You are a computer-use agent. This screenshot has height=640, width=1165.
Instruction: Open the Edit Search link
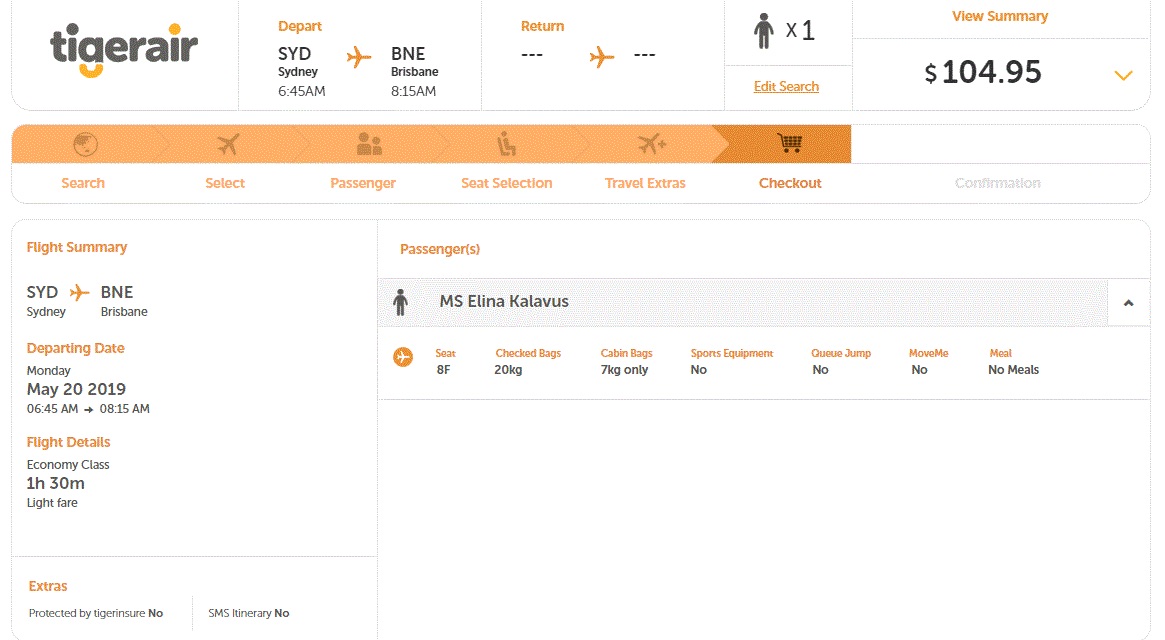787,87
